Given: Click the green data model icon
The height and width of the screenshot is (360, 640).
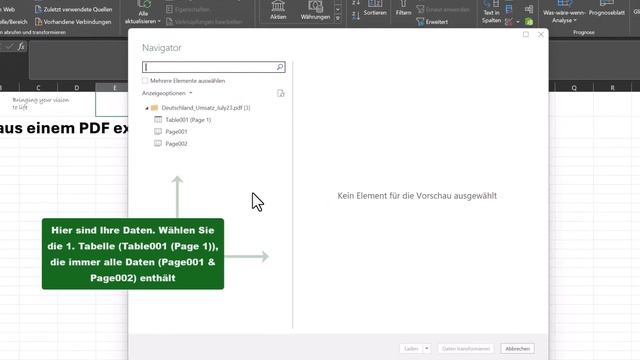Looking at the screenshot, I should 529,22.
